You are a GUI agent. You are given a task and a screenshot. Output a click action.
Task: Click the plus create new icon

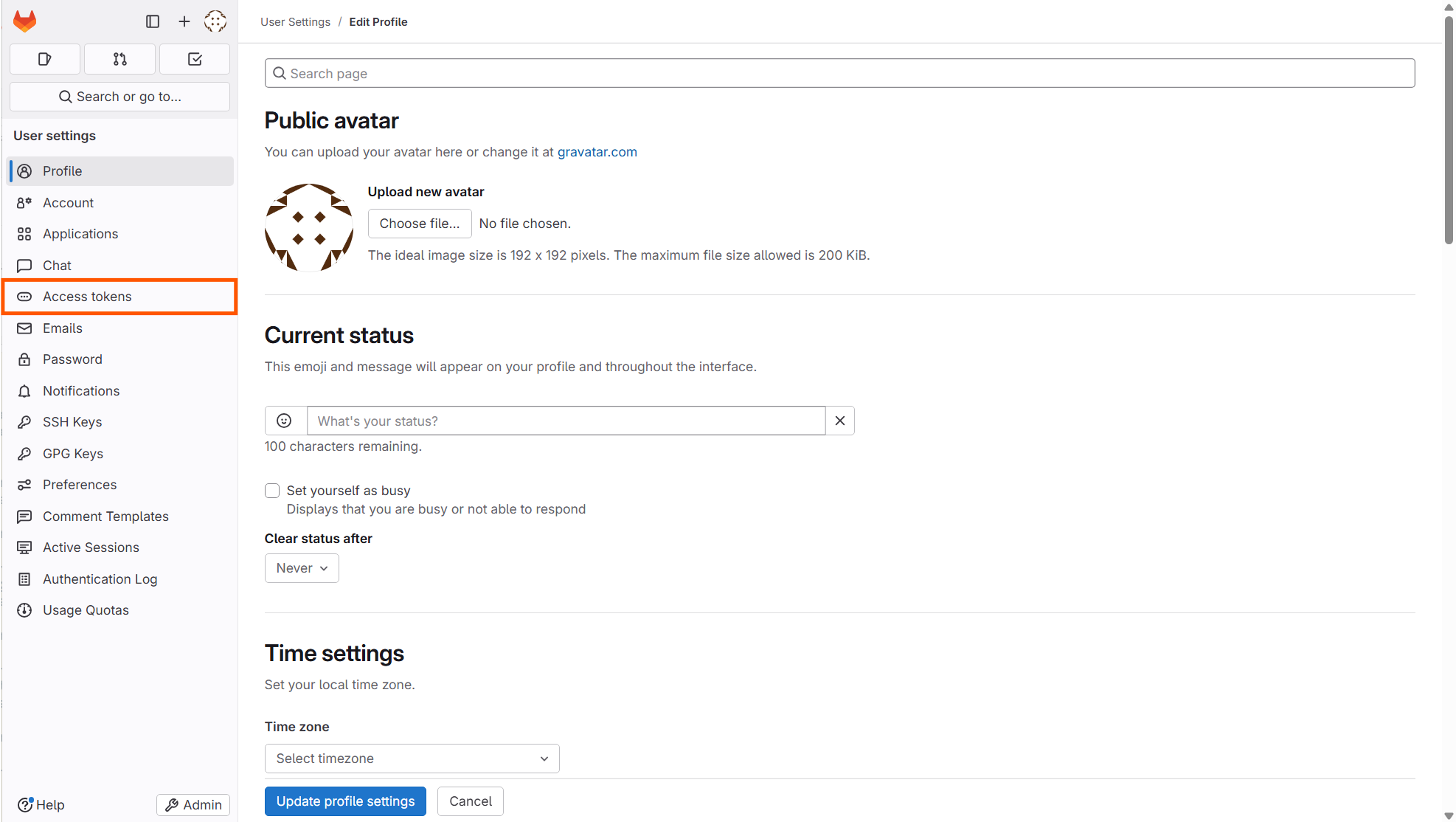click(184, 21)
